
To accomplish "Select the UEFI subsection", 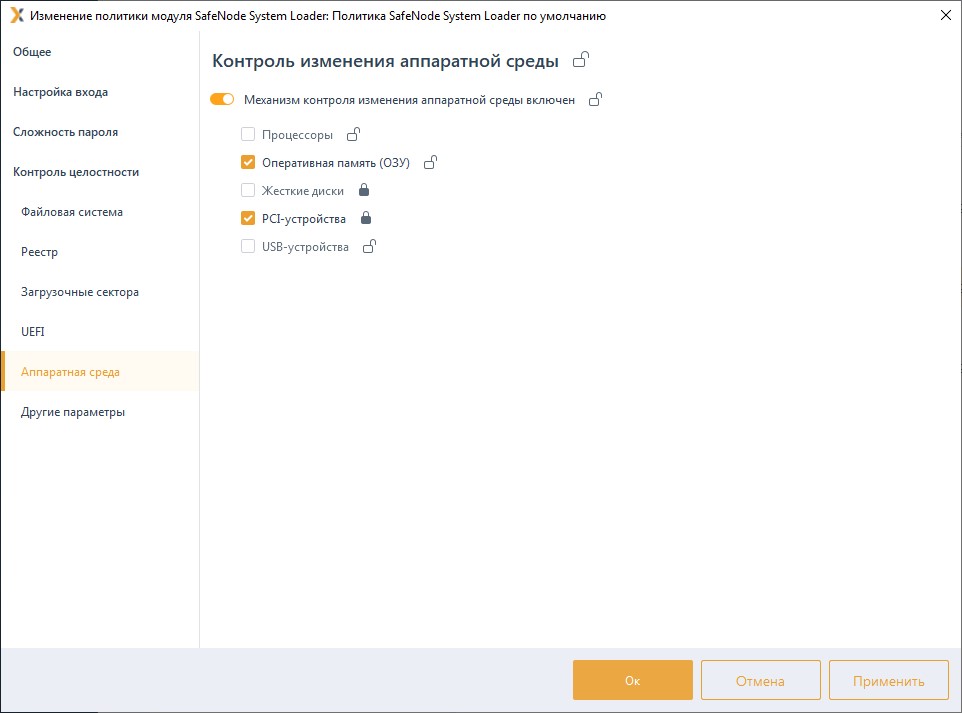I will pyautogui.click(x=99, y=332).
